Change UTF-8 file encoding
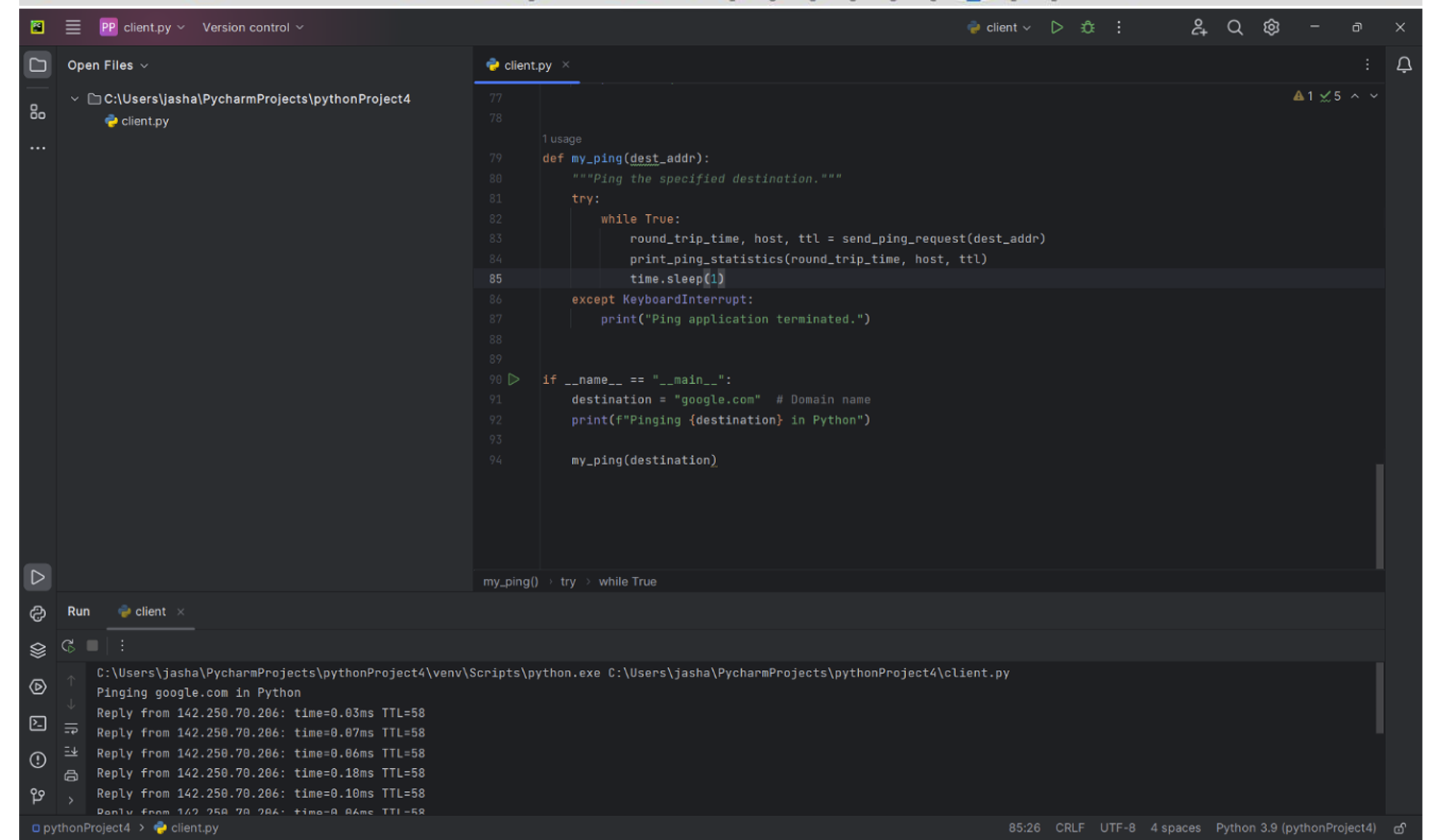This screenshot has width=1456, height=840. click(x=1117, y=828)
